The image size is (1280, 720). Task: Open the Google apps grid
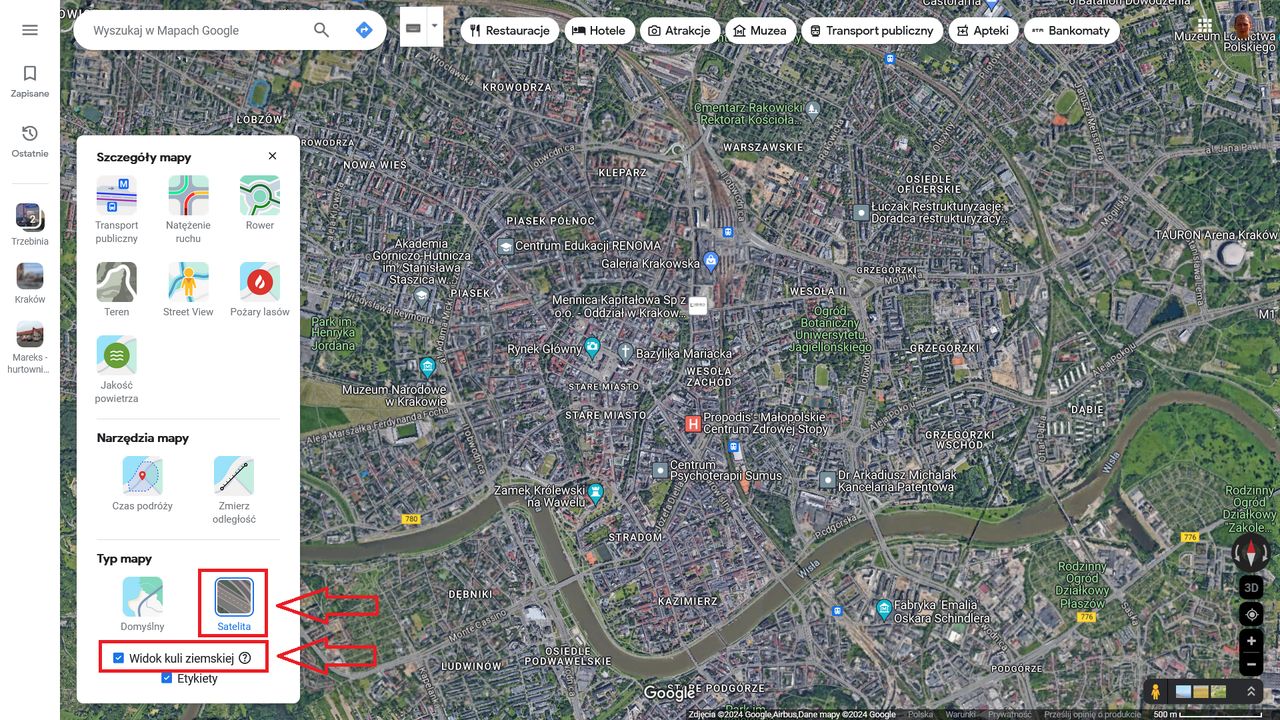click(x=1204, y=27)
